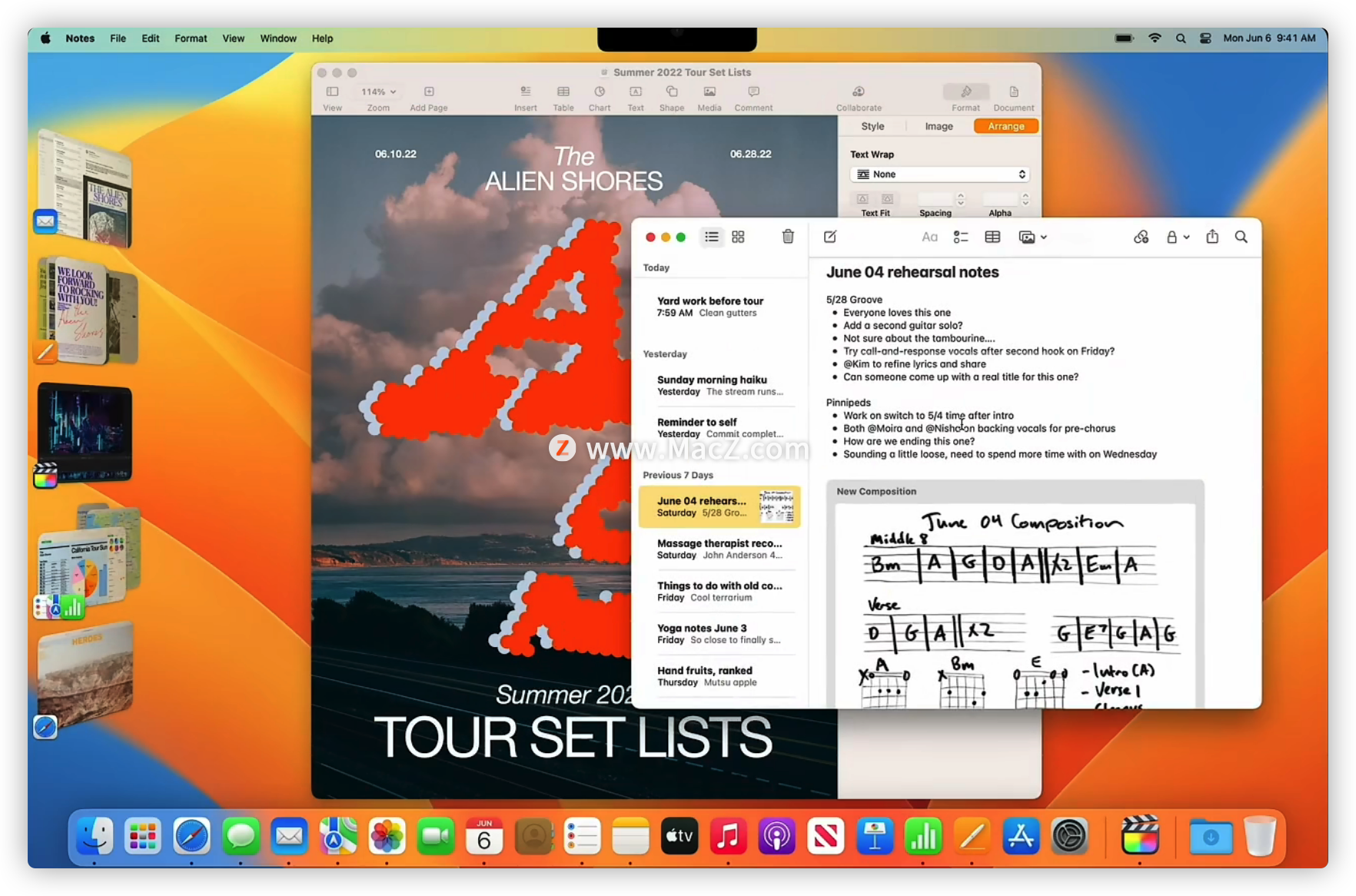Switch Notes to list view

coord(712,237)
